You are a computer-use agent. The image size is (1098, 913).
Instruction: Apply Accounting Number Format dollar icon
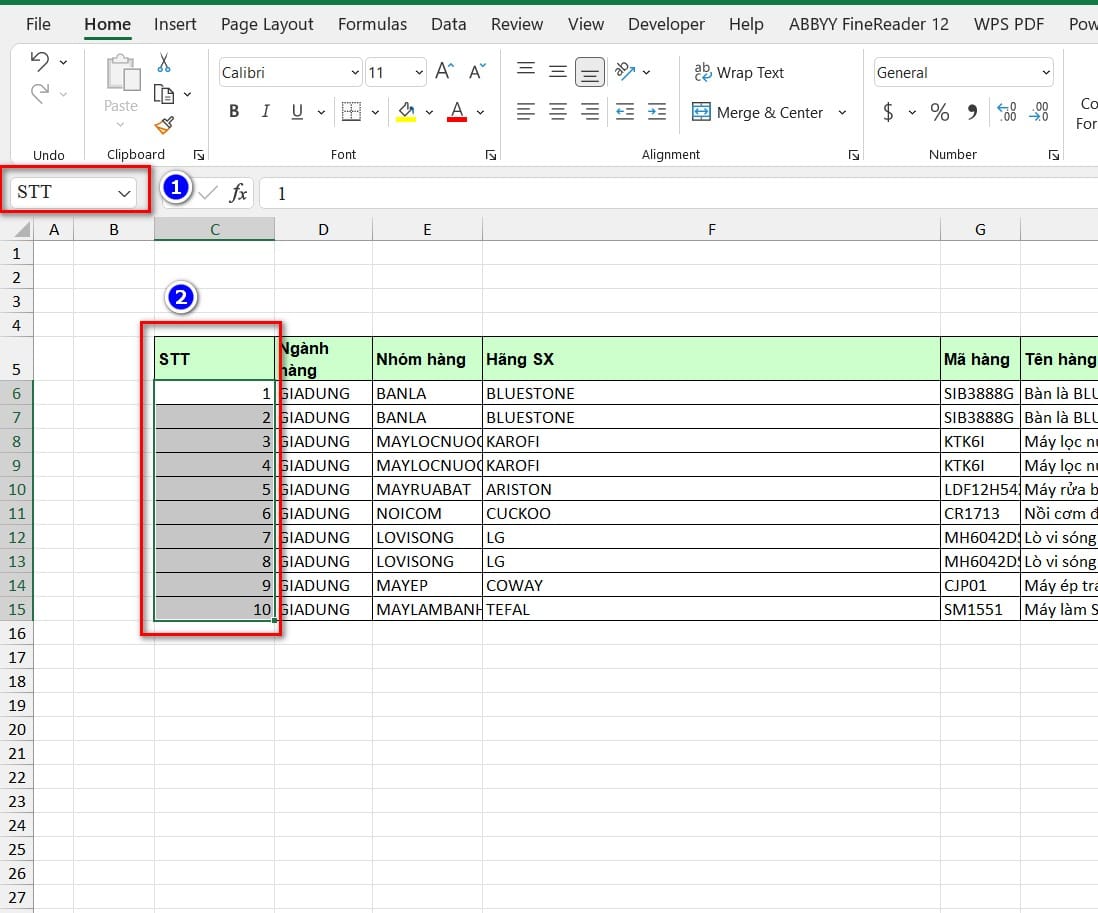click(888, 111)
